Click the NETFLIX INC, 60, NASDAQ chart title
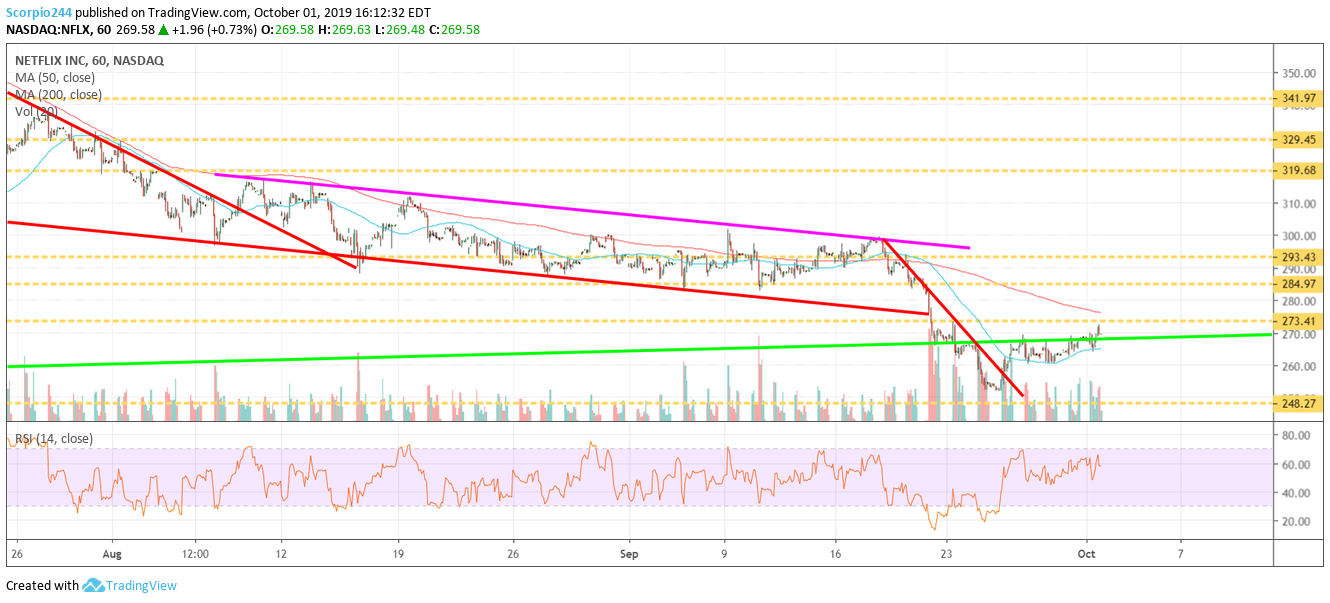Image resolution: width=1330 pixels, height=603 pixels. tap(89, 60)
